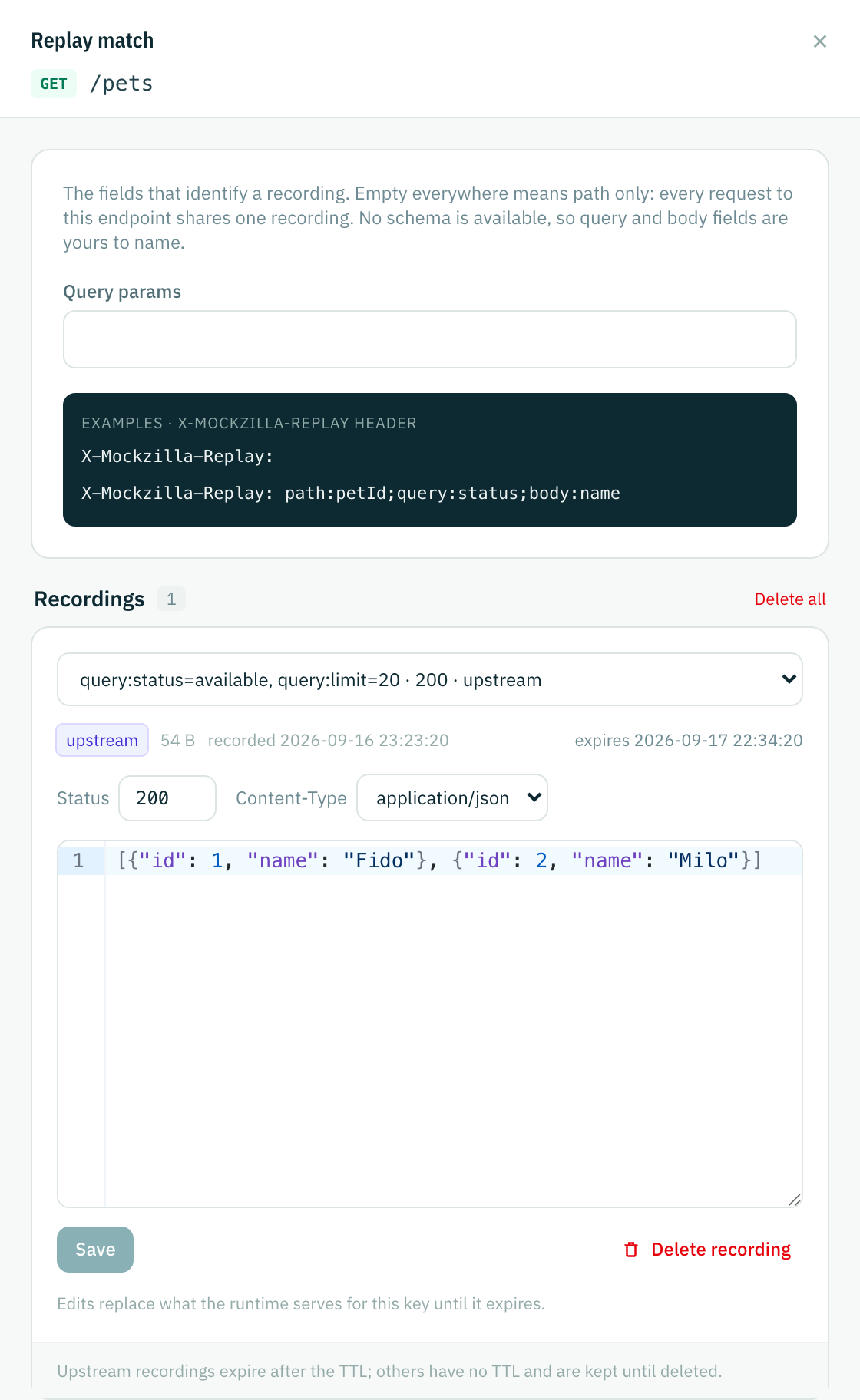Click the Recordings count badge
The width and height of the screenshot is (860, 1400).
(171, 599)
